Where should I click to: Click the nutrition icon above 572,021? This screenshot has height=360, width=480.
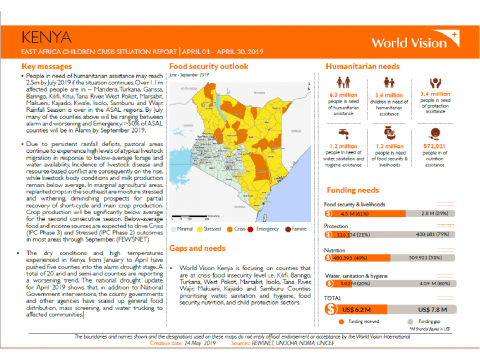[x=435, y=134]
